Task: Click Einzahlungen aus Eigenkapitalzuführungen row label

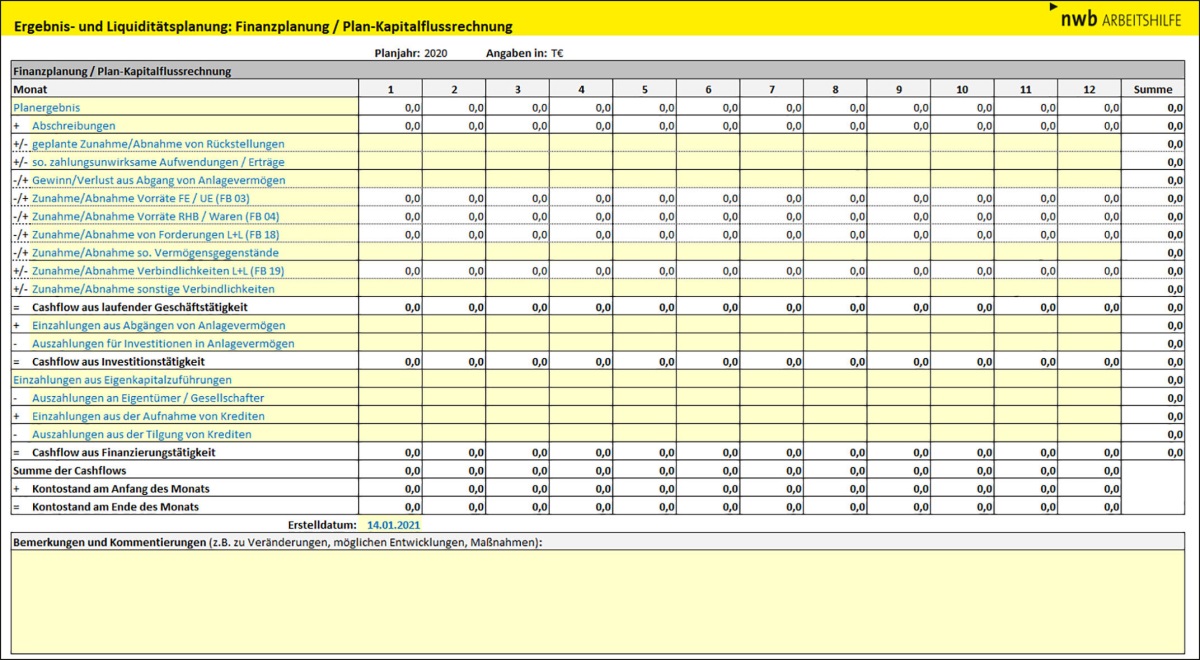Action: (x=122, y=380)
